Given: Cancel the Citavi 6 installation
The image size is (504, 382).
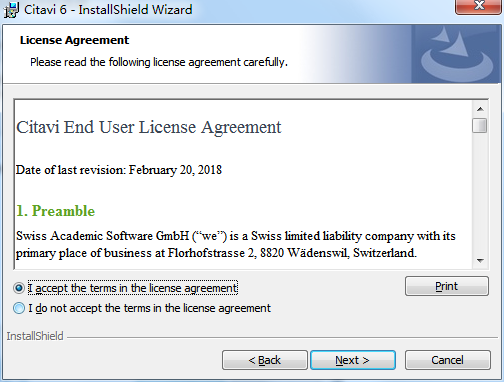Looking at the screenshot, I should [x=448, y=360].
